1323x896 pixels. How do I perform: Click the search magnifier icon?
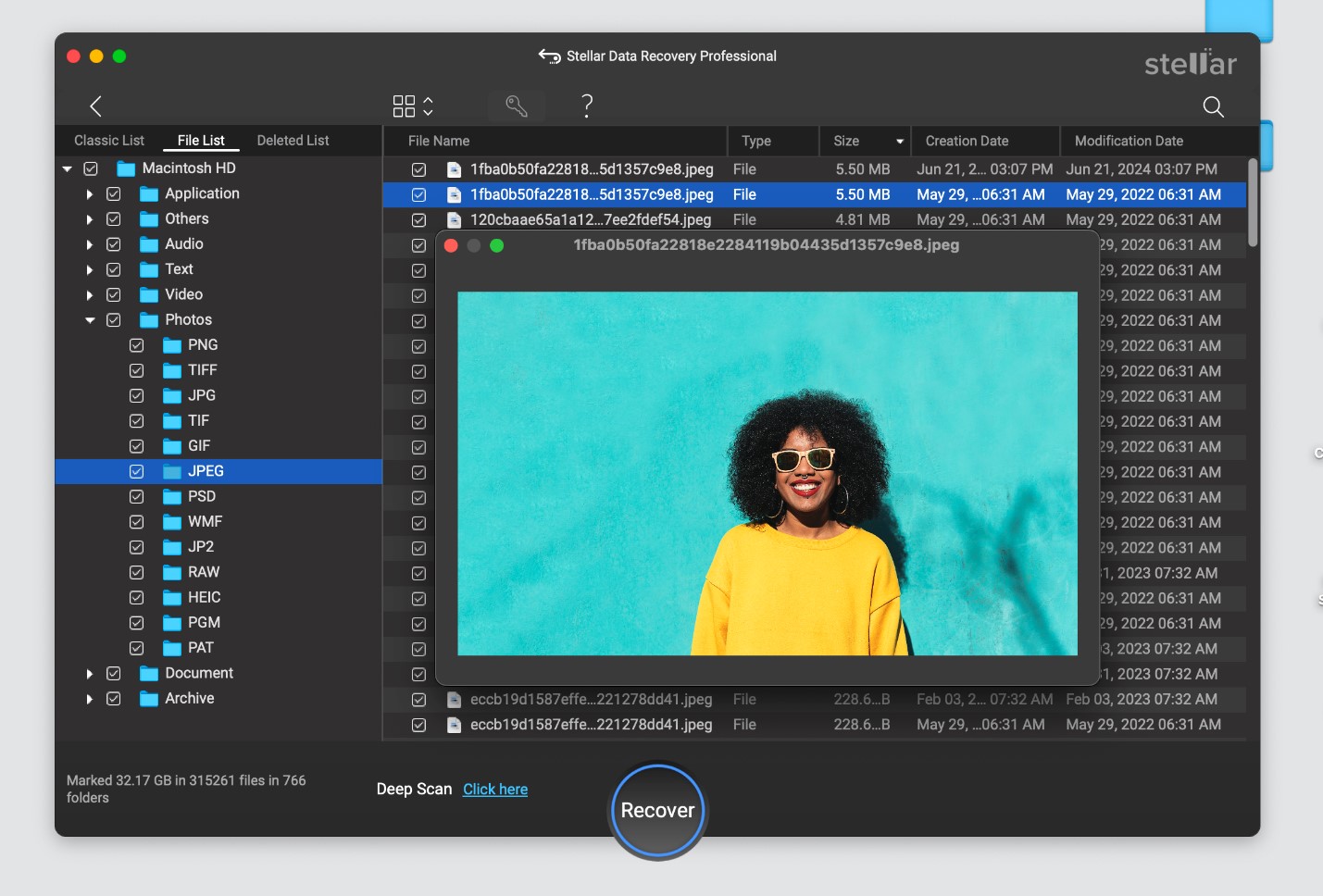tap(1213, 107)
